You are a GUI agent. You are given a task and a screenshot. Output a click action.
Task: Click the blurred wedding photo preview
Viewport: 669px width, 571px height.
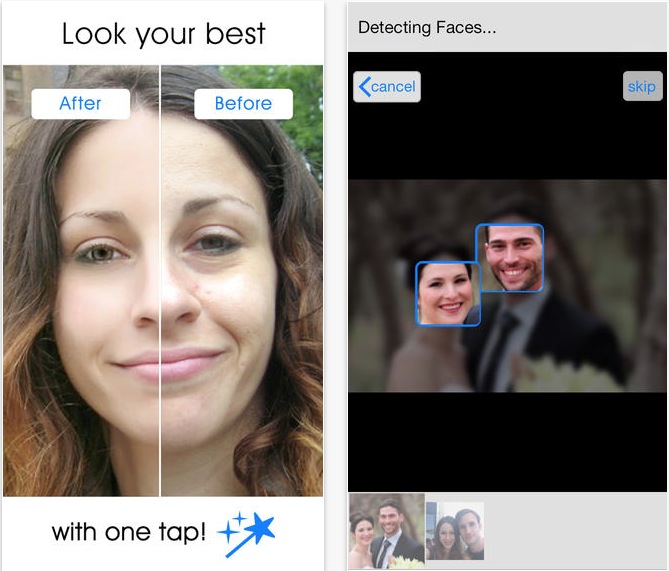click(507, 286)
